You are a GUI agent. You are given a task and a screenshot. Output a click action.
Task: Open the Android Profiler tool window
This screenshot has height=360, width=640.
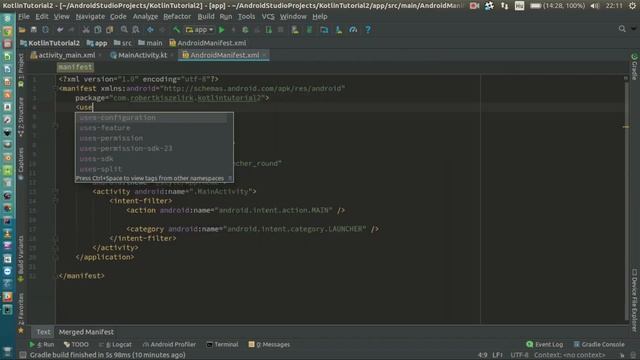click(169, 344)
